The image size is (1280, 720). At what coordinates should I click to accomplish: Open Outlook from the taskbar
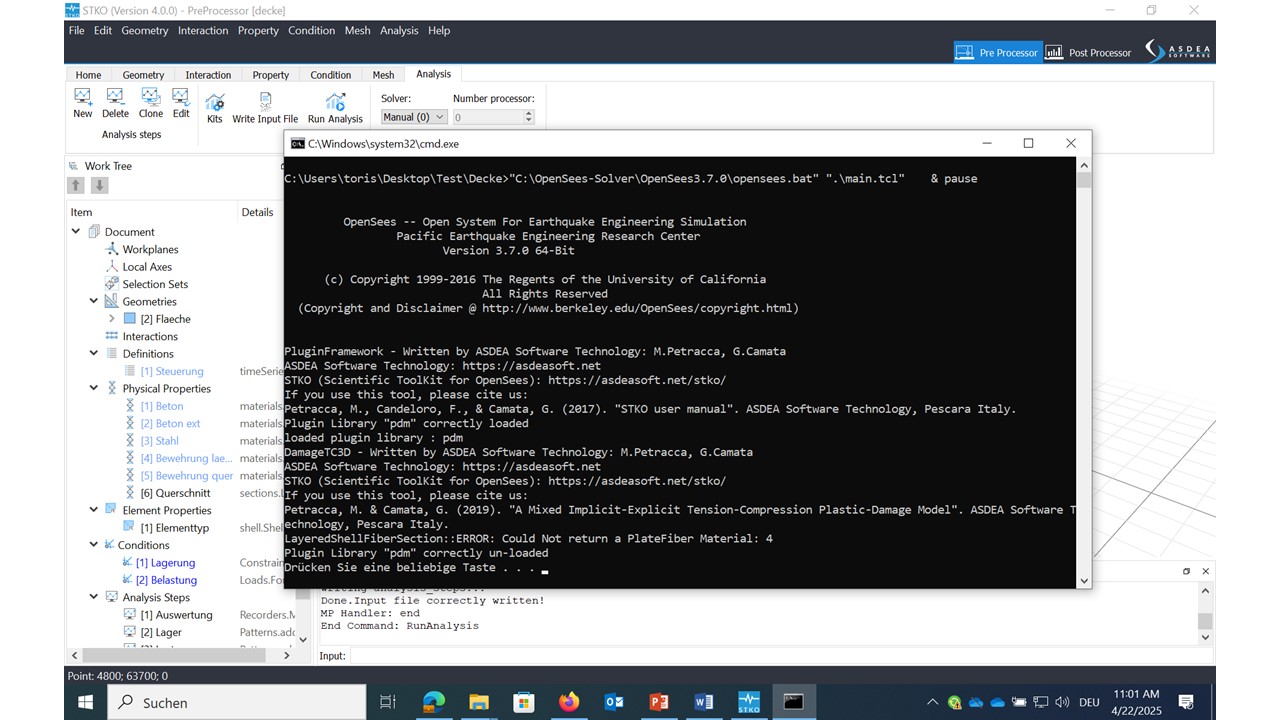[x=614, y=702]
